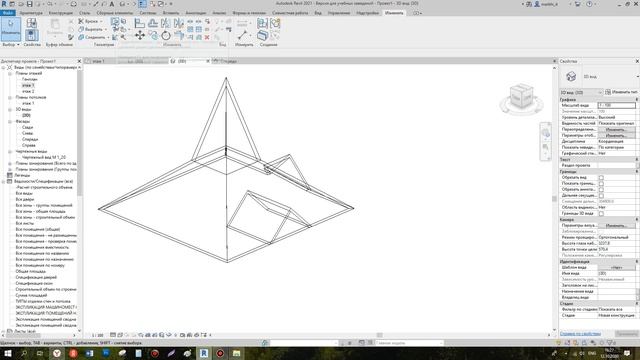This screenshot has height=360, width=640.
Task: Click the Вырезать (Cut geometry) tool
Action: (x=92, y=29)
